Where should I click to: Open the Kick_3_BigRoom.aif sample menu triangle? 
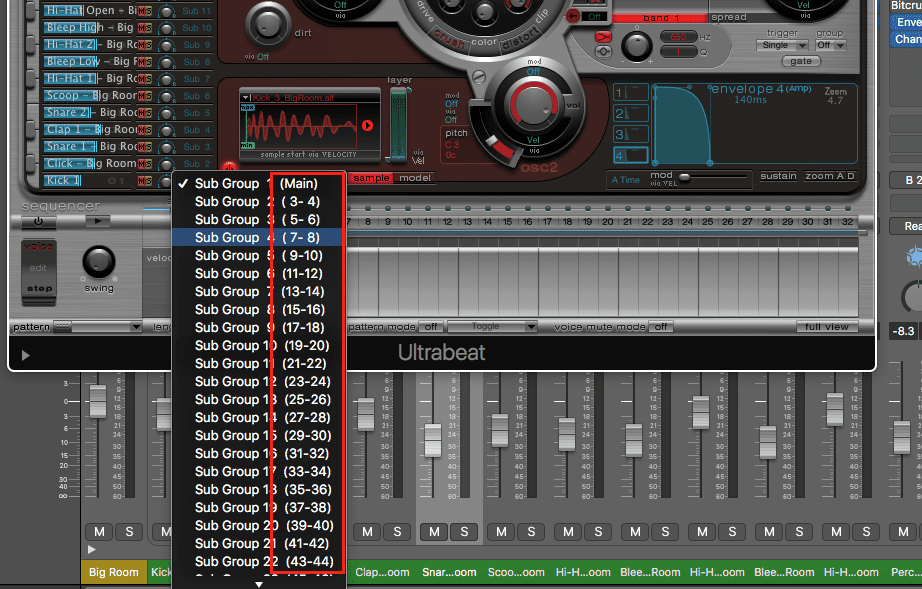point(245,98)
